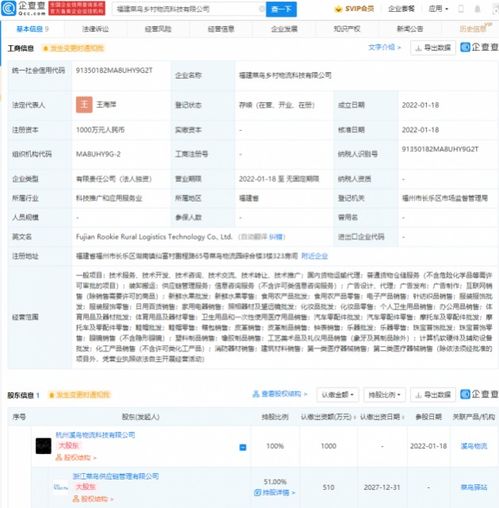The image size is (499, 508).
Task: Open the SVIP会员 link
Action: click(x=354, y=9)
